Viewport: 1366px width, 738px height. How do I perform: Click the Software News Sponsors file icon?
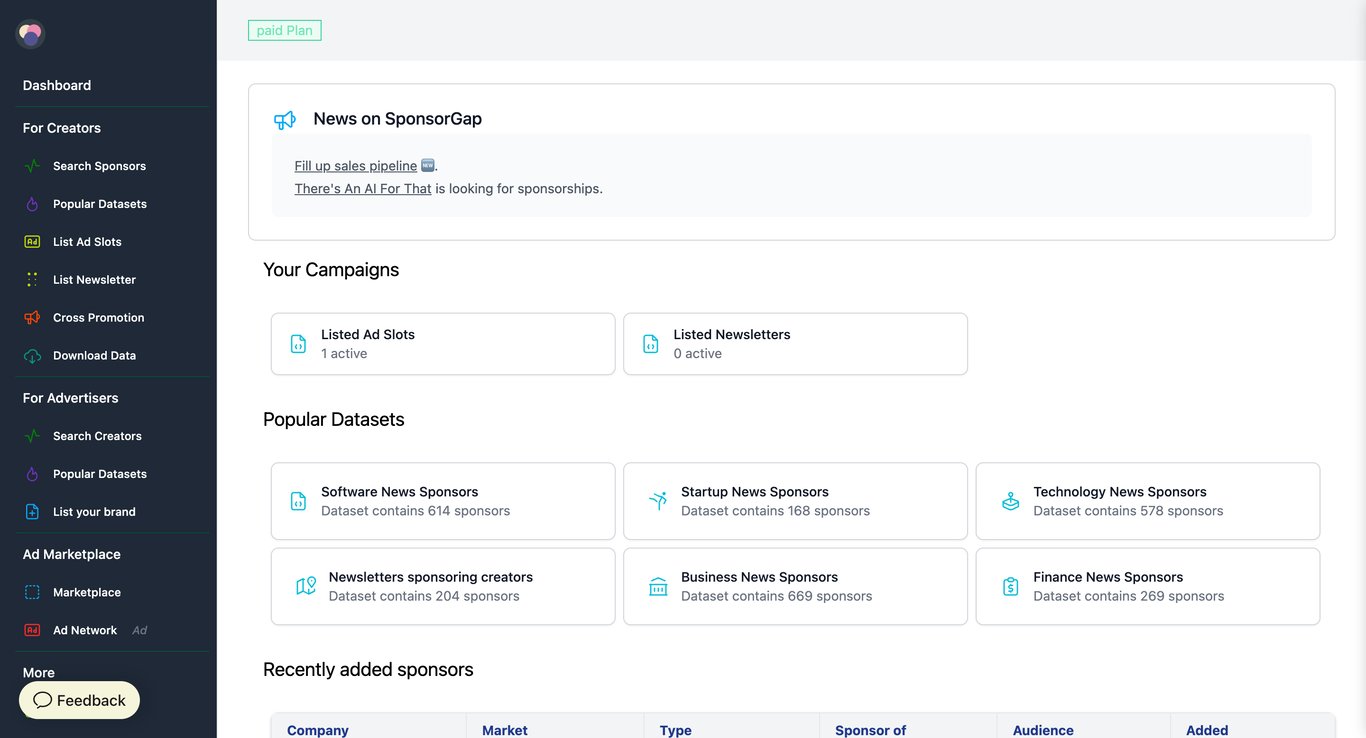(298, 501)
